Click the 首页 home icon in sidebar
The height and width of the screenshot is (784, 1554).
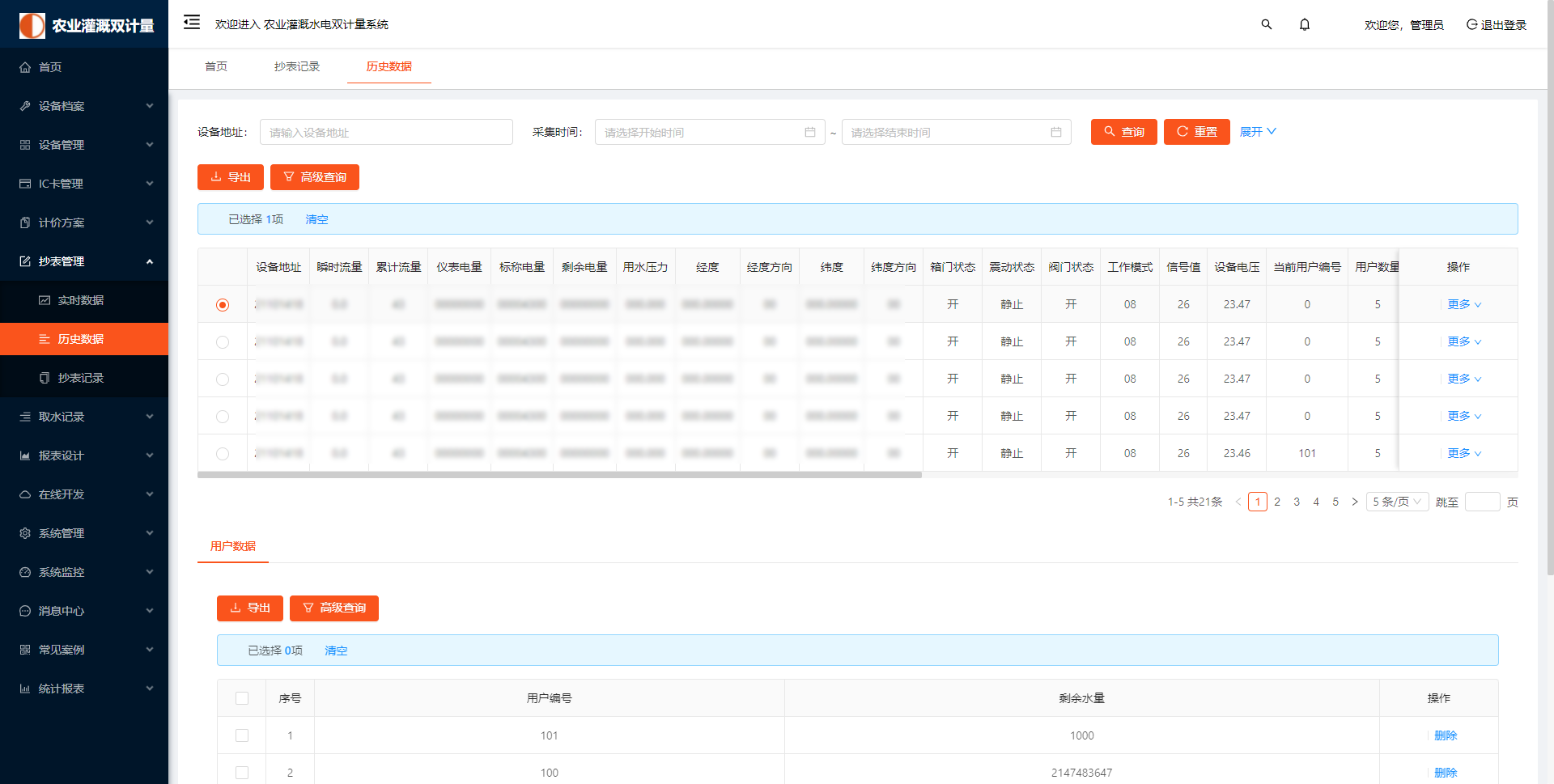(x=25, y=67)
